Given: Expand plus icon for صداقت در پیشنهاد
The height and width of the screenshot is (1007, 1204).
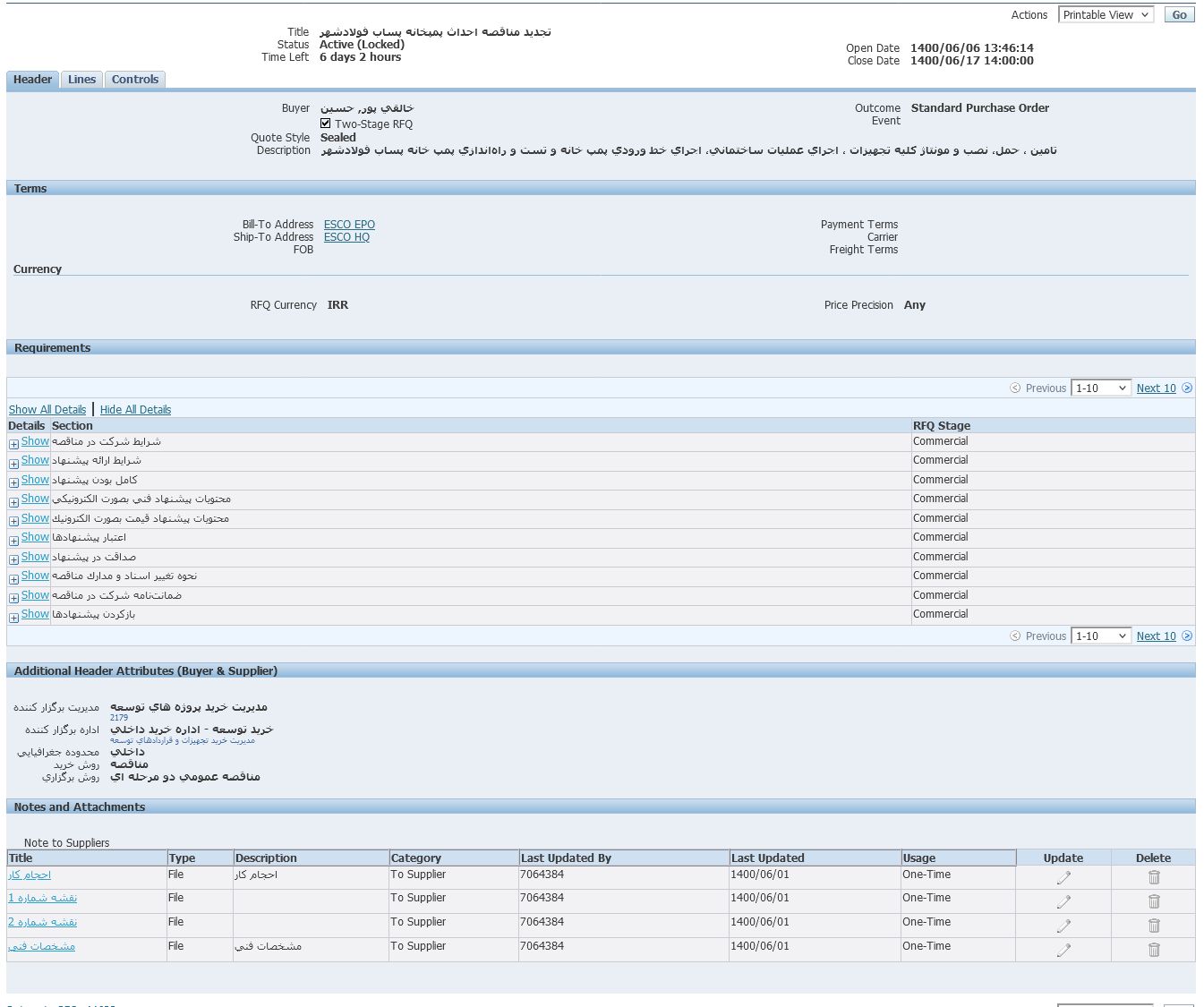Looking at the screenshot, I should (x=13, y=559).
